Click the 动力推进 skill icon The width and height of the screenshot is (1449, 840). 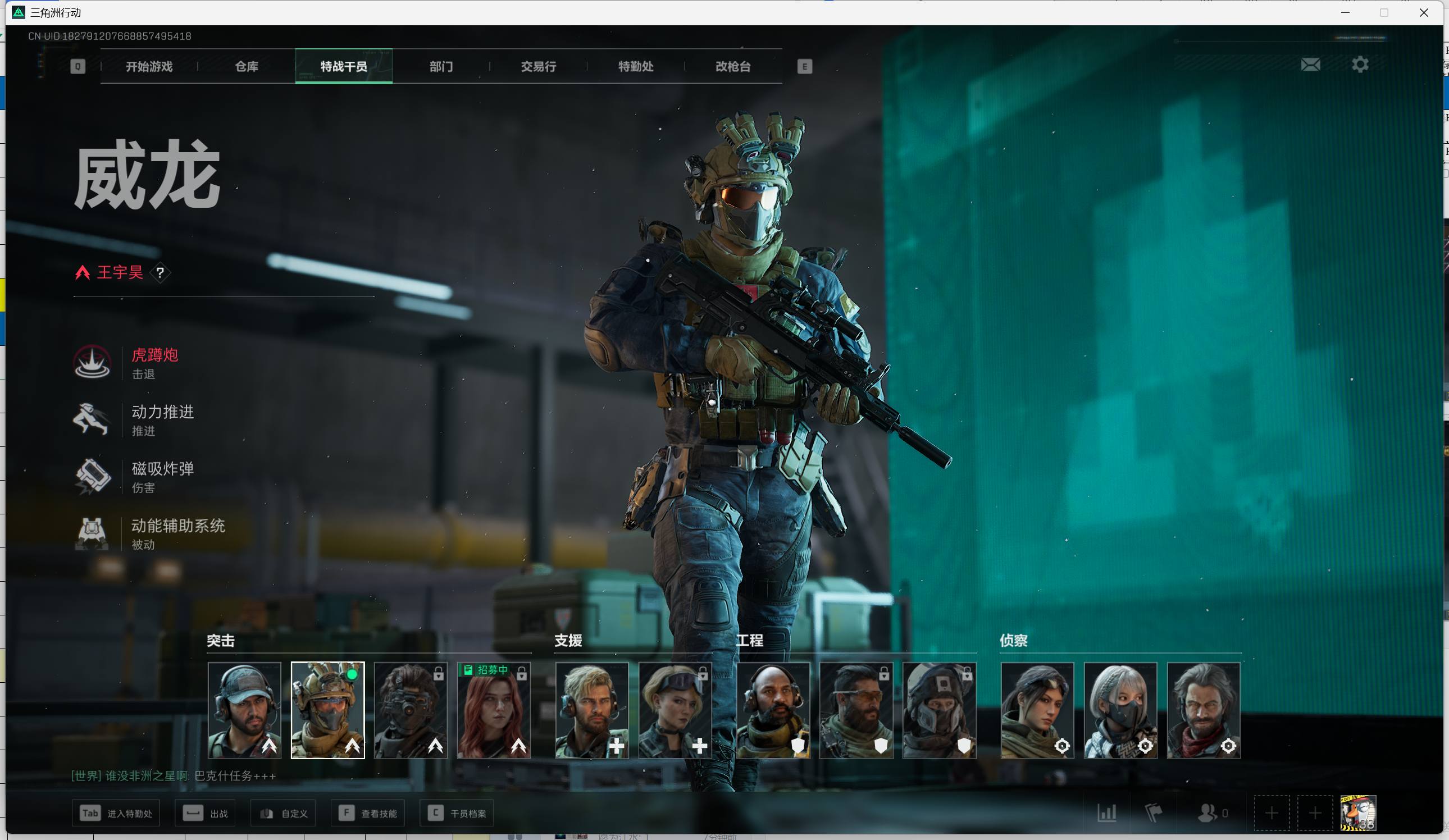(x=92, y=419)
